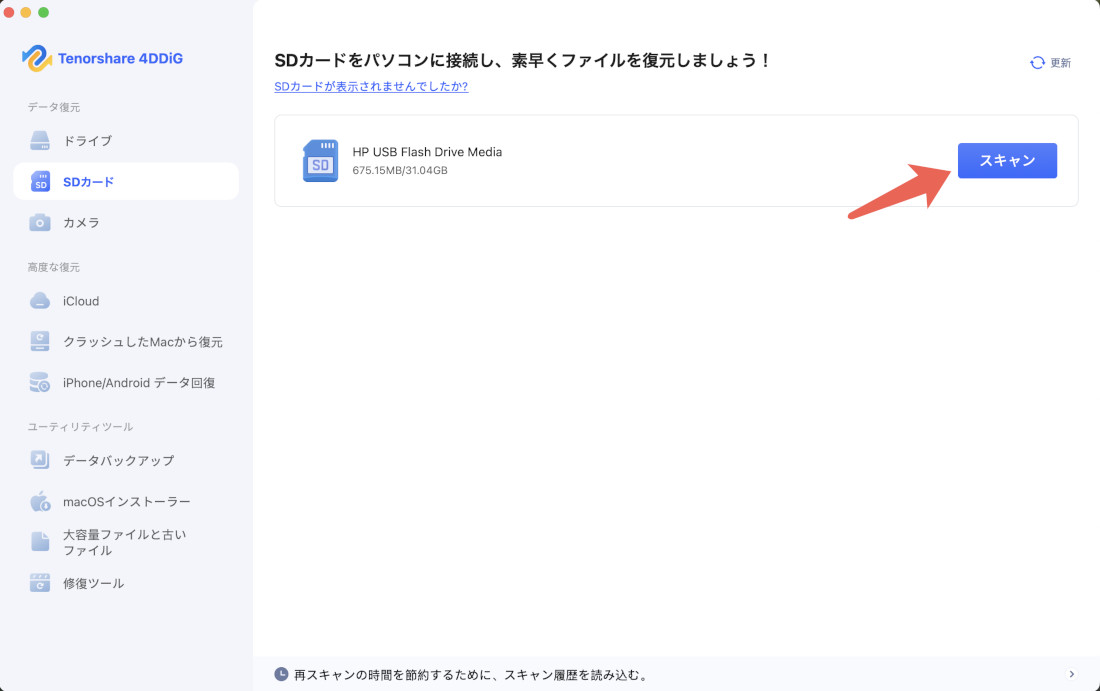This screenshot has width=1100, height=691.
Task: Click the yellow minimize traffic light button
Action: coord(26,13)
